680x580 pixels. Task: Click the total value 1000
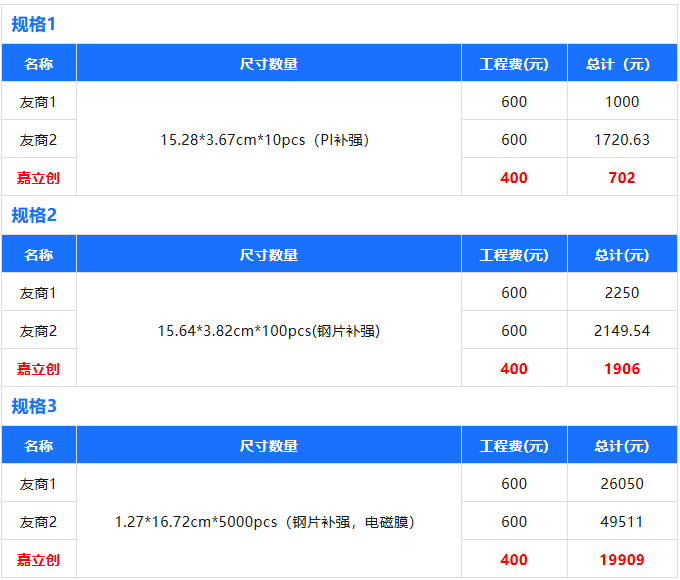(622, 102)
